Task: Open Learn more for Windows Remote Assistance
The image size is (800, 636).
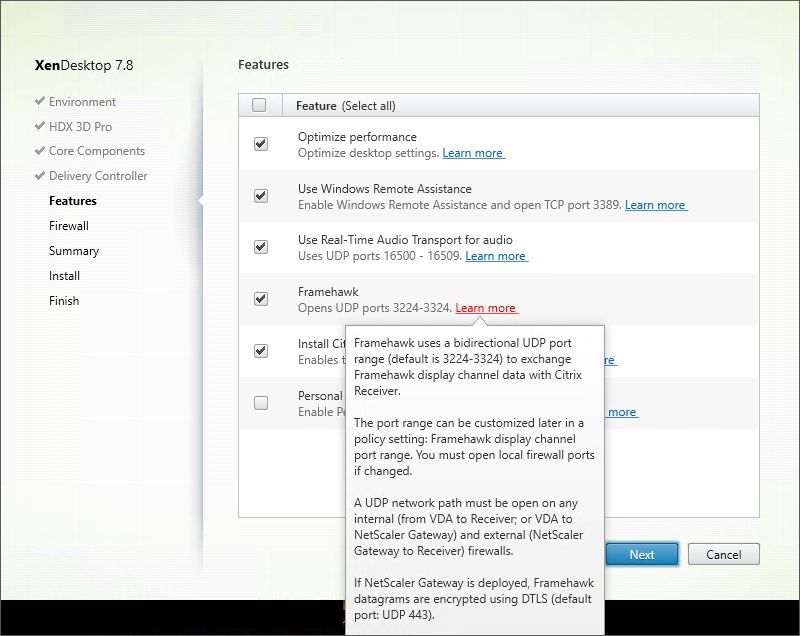Action: click(x=655, y=205)
